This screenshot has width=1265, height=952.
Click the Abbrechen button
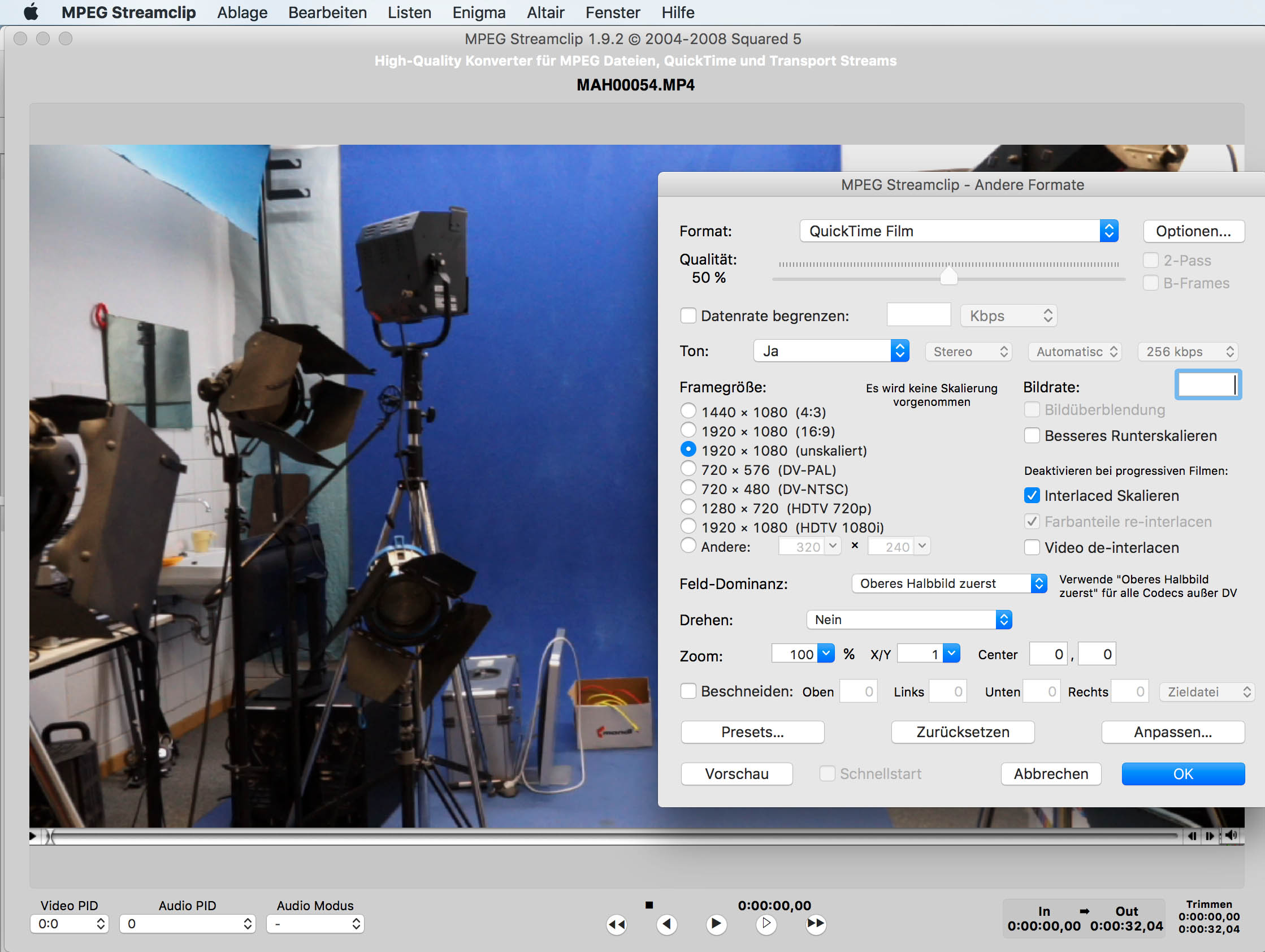tap(1051, 773)
